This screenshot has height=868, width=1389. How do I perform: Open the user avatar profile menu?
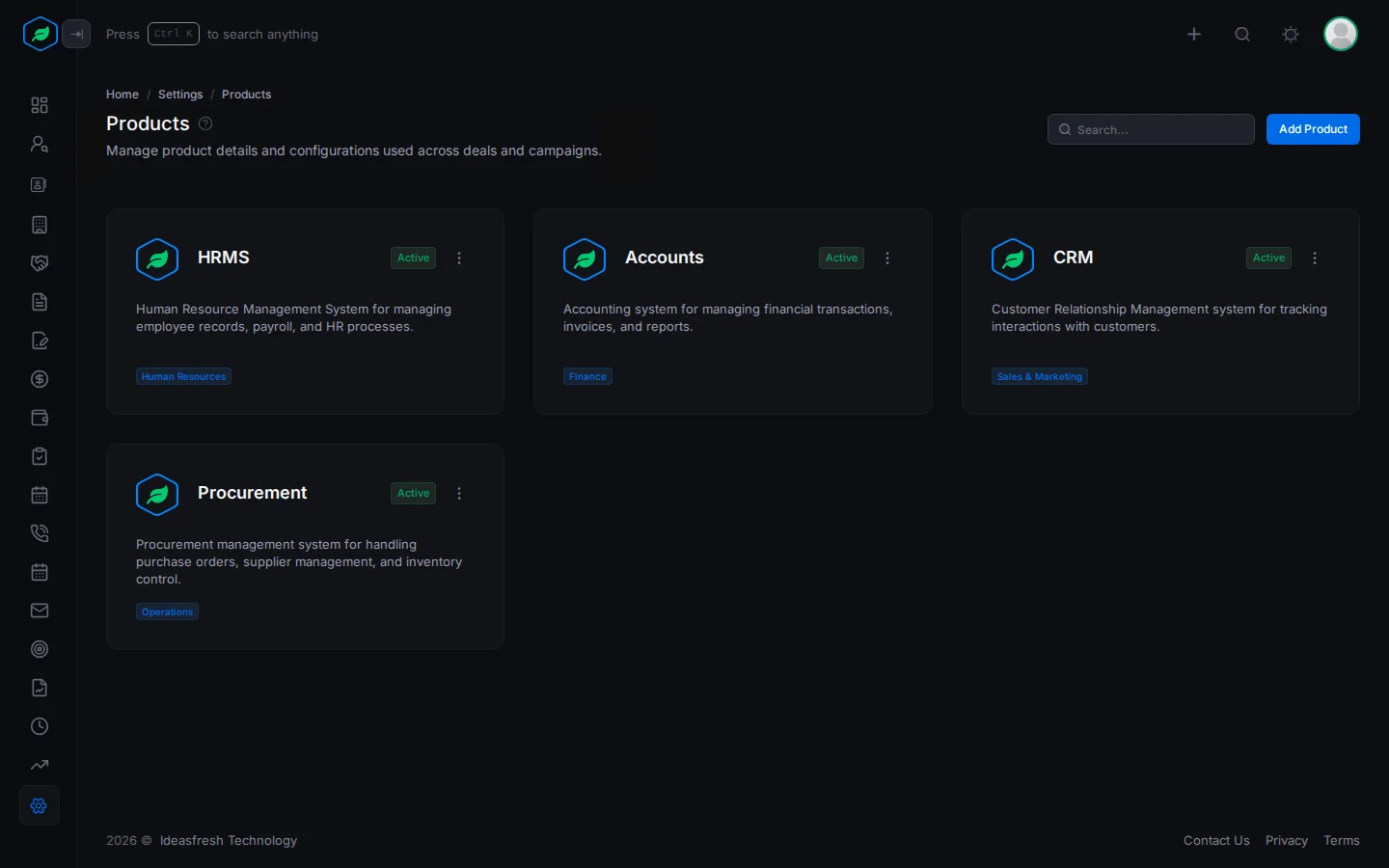1341,34
